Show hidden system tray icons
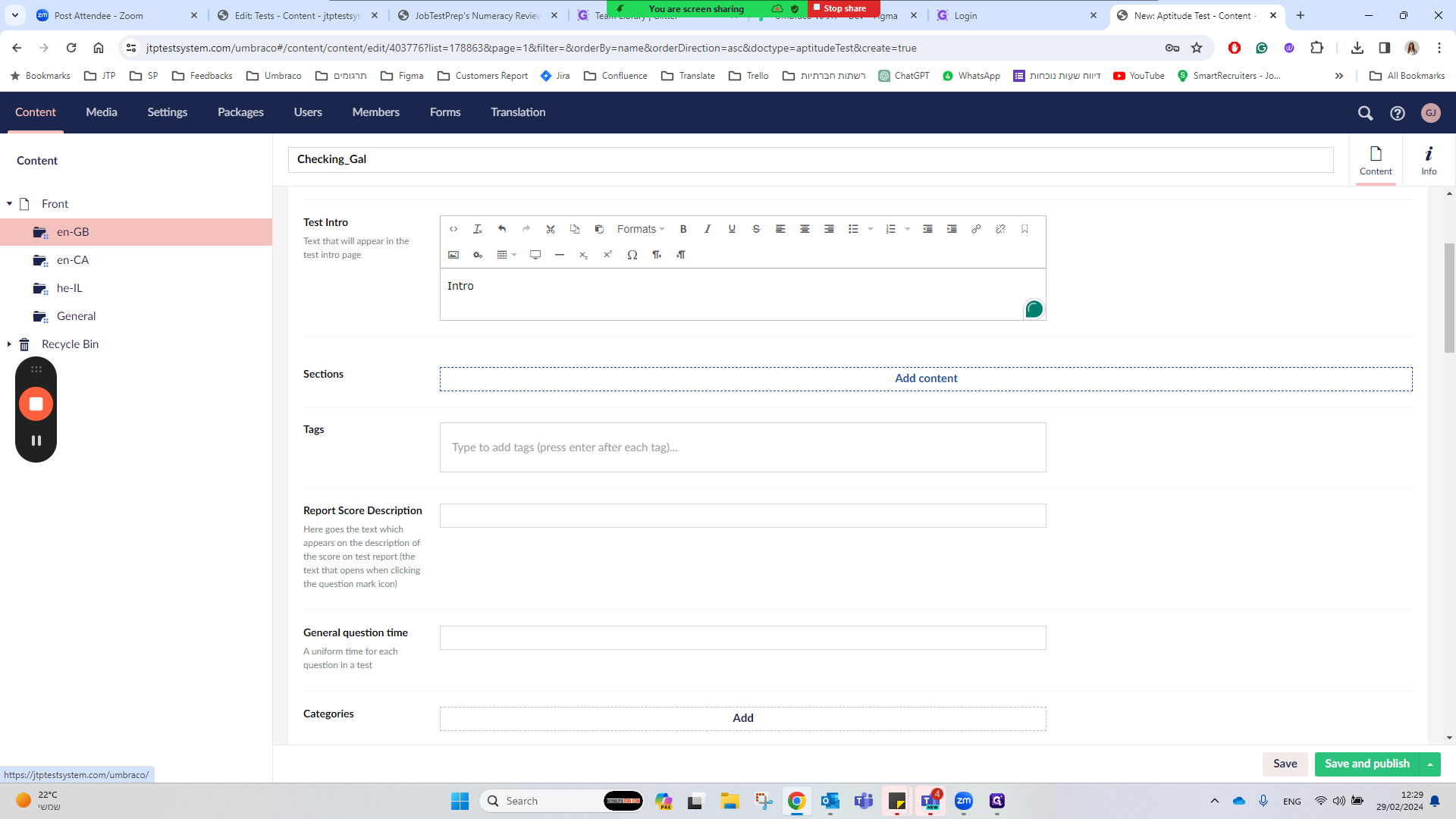This screenshot has width=1456, height=819. click(x=1215, y=801)
